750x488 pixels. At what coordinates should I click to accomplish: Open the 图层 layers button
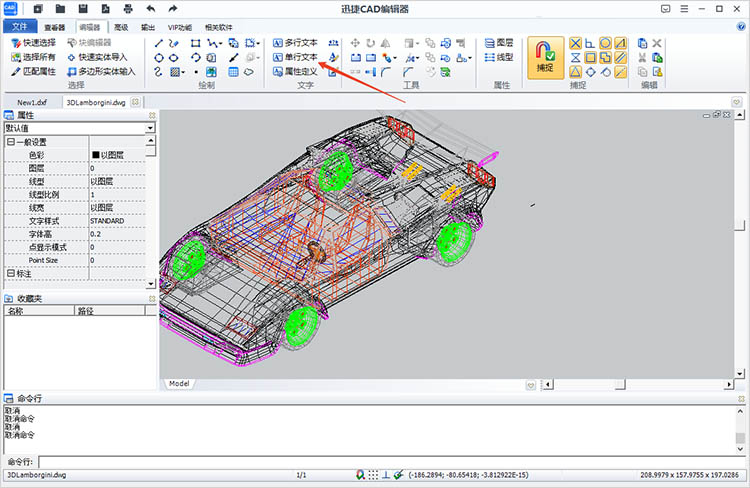(x=499, y=43)
